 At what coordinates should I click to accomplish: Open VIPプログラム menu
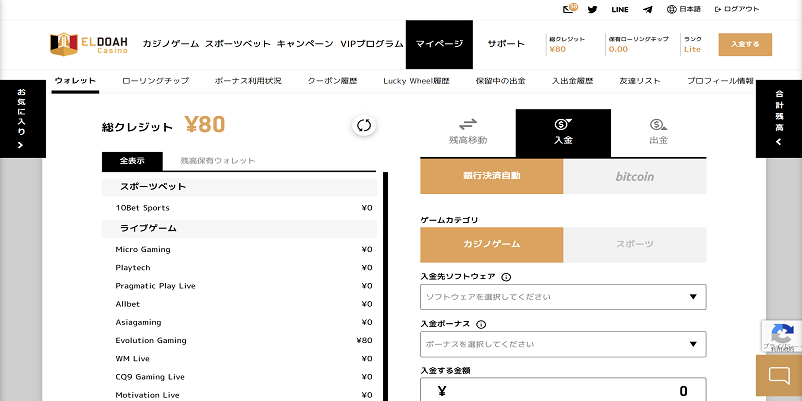[372, 44]
